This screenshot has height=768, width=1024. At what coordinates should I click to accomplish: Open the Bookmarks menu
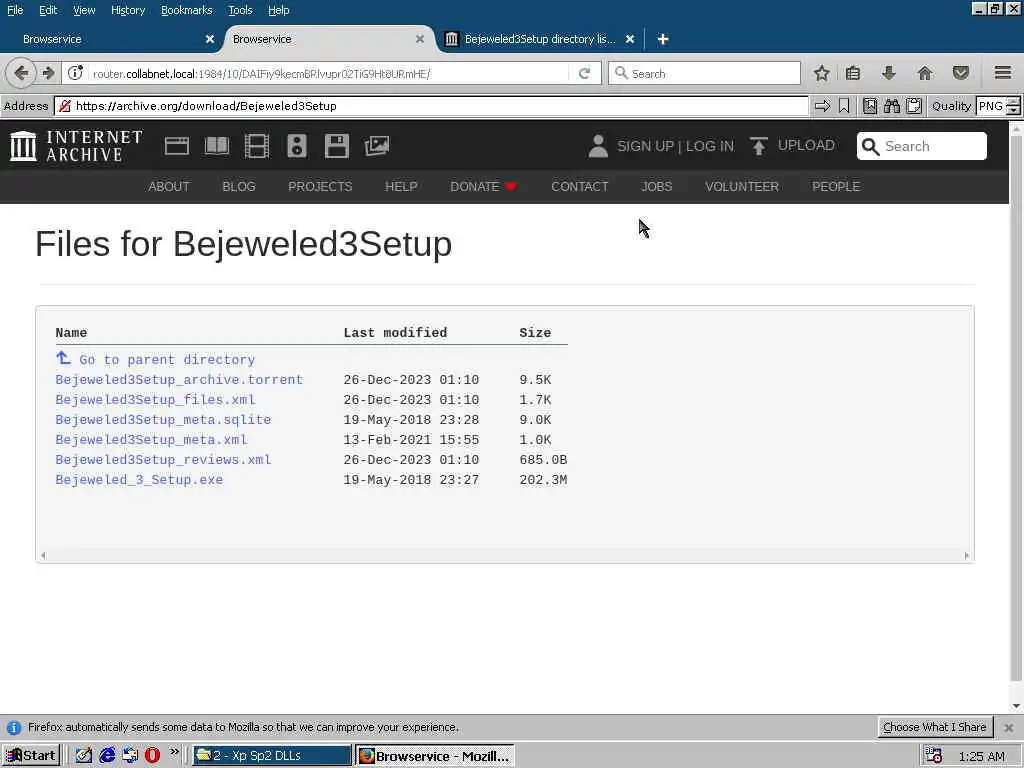pyautogui.click(x=187, y=10)
